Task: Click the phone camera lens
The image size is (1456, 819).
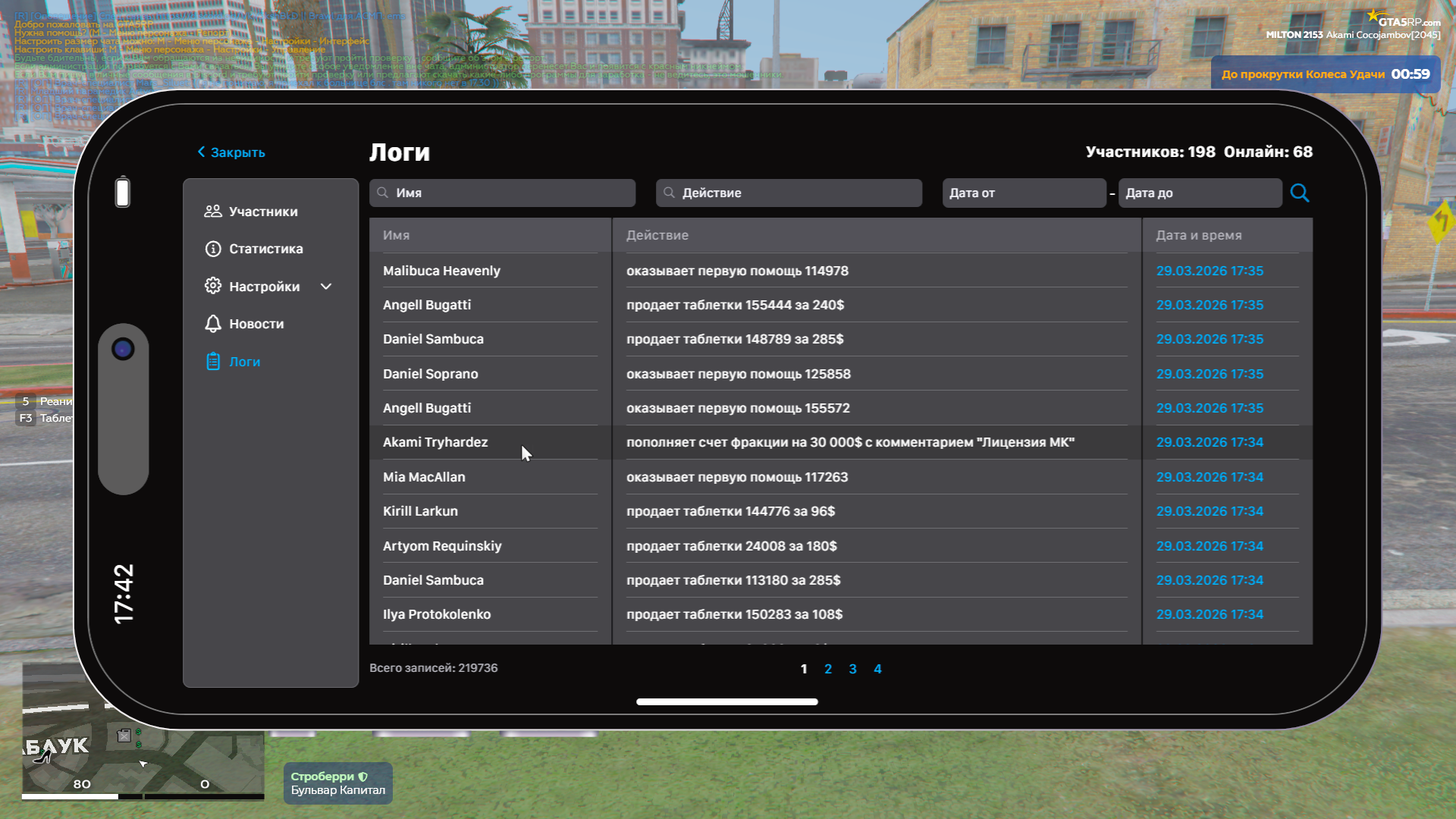Action: (123, 349)
